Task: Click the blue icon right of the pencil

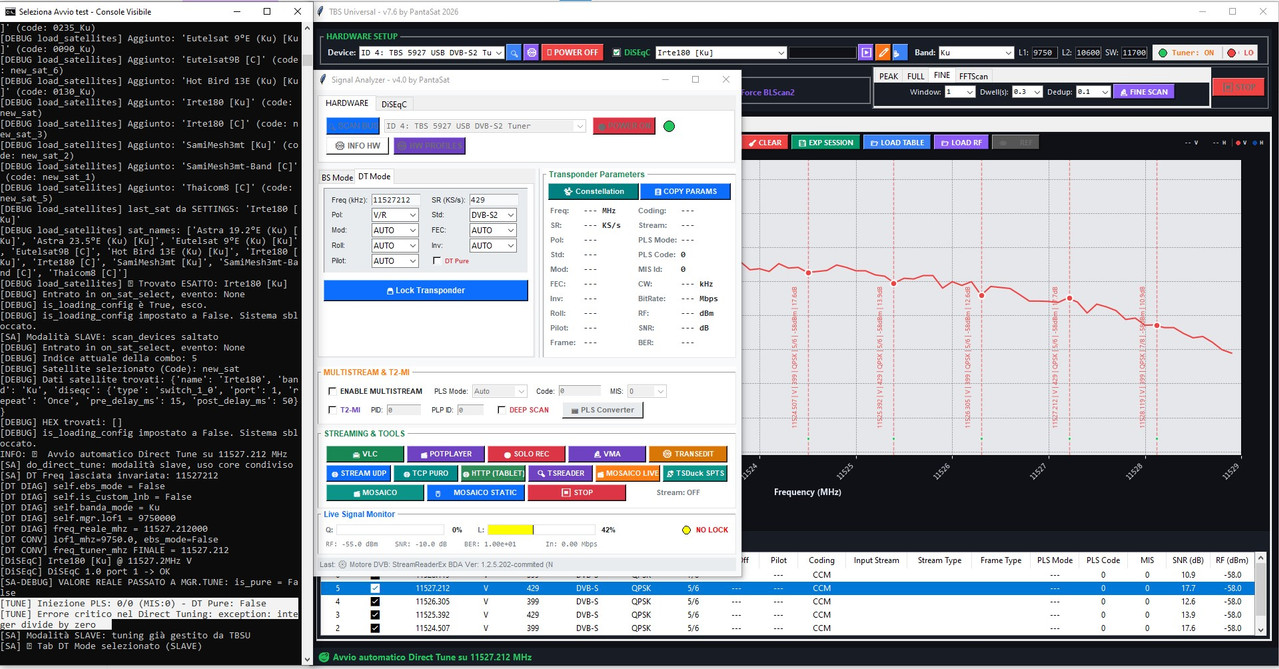Action: pos(899,52)
